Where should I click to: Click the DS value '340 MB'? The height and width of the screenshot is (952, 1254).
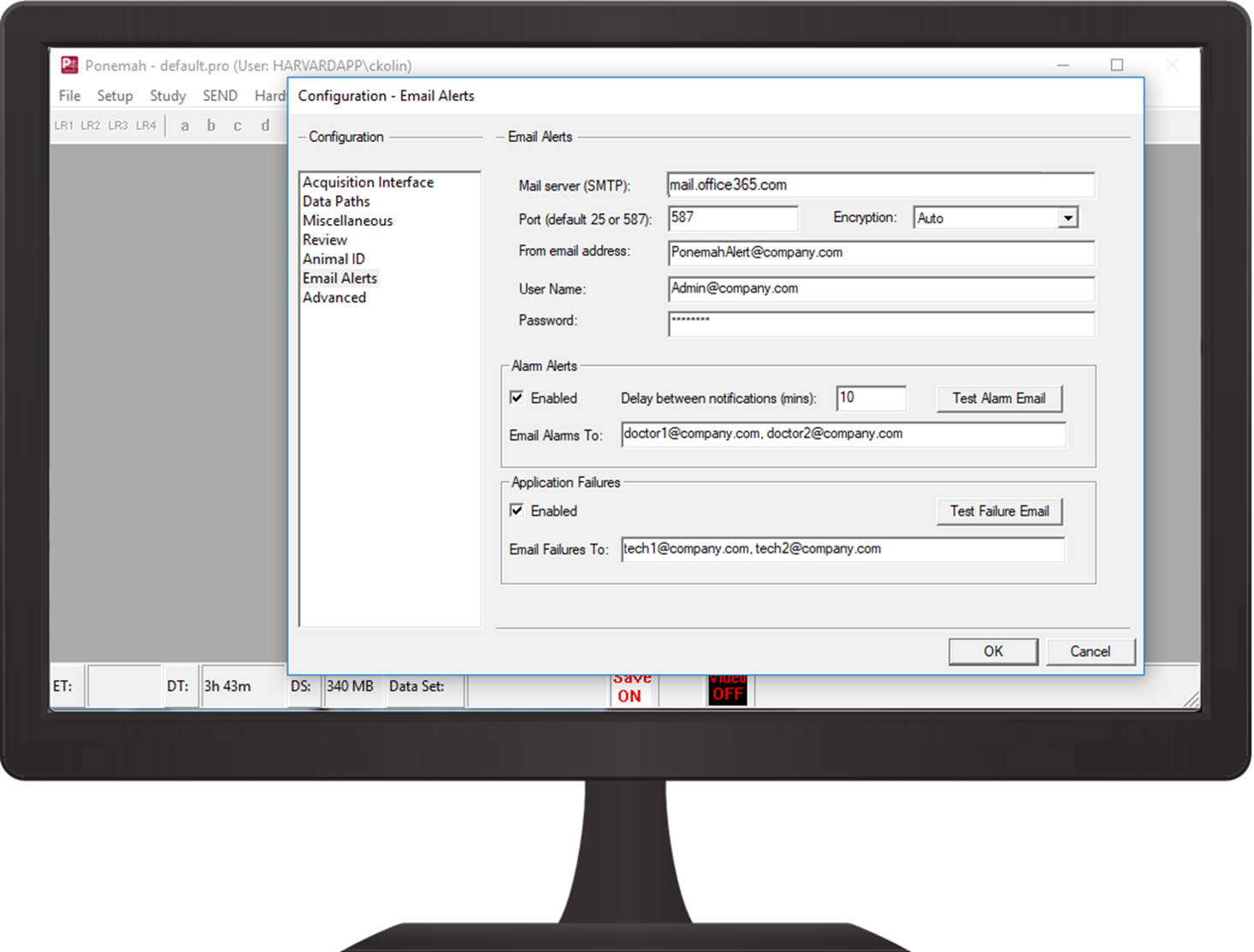pos(350,686)
